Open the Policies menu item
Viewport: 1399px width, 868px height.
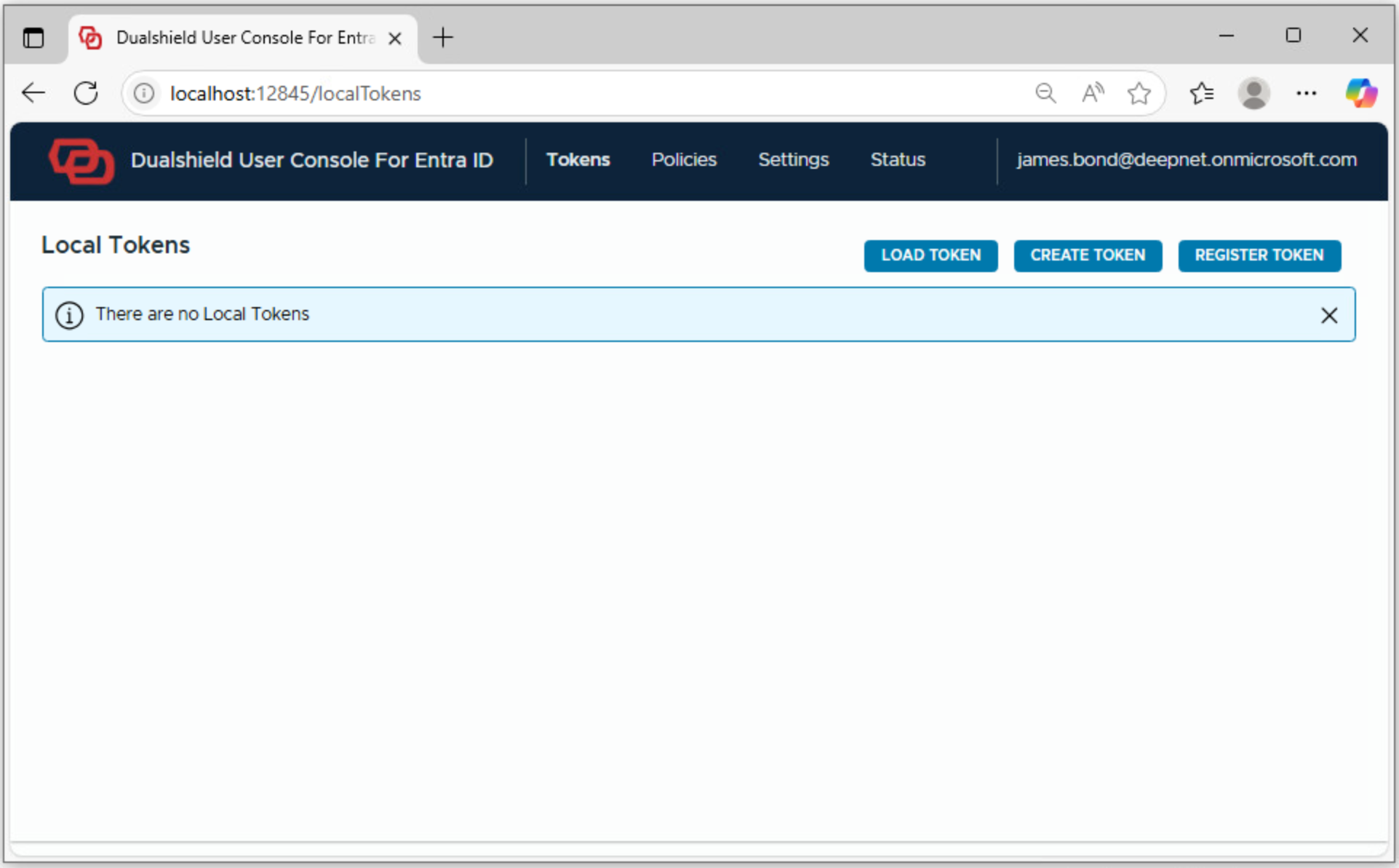coord(684,160)
